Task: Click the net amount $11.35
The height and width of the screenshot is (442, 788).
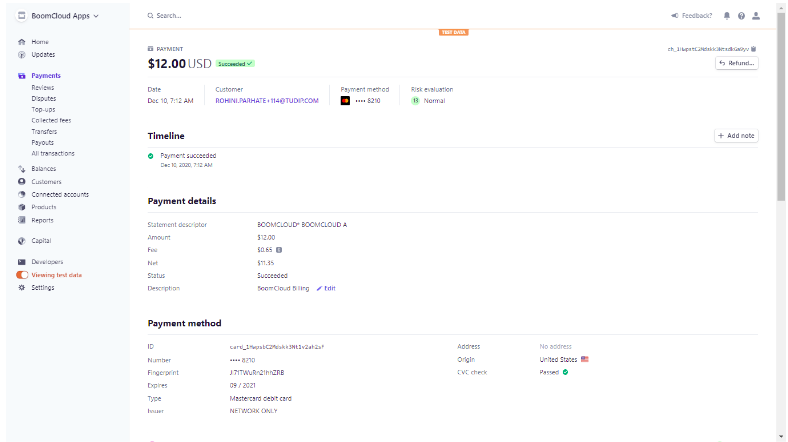Action: (265, 263)
